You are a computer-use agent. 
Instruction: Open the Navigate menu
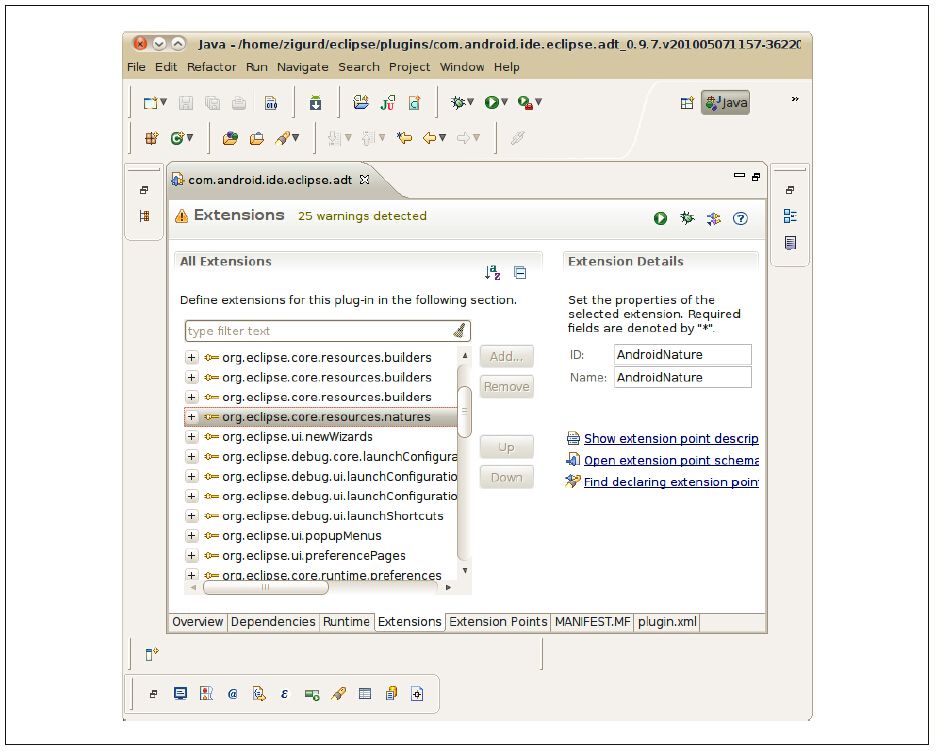(x=303, y=67)
